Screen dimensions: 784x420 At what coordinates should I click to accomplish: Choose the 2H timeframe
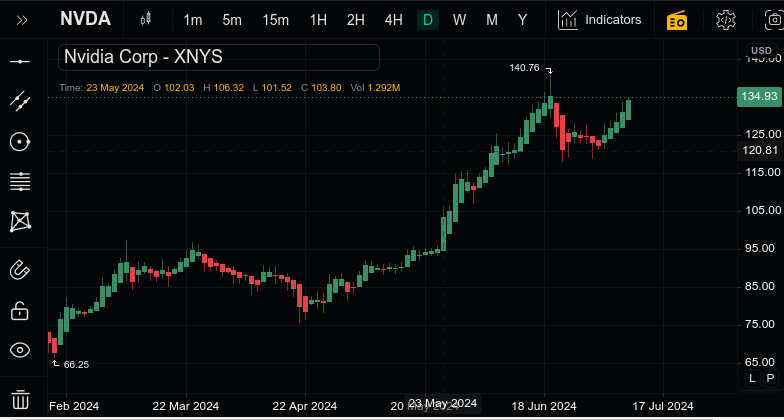[x=356, y=20]
